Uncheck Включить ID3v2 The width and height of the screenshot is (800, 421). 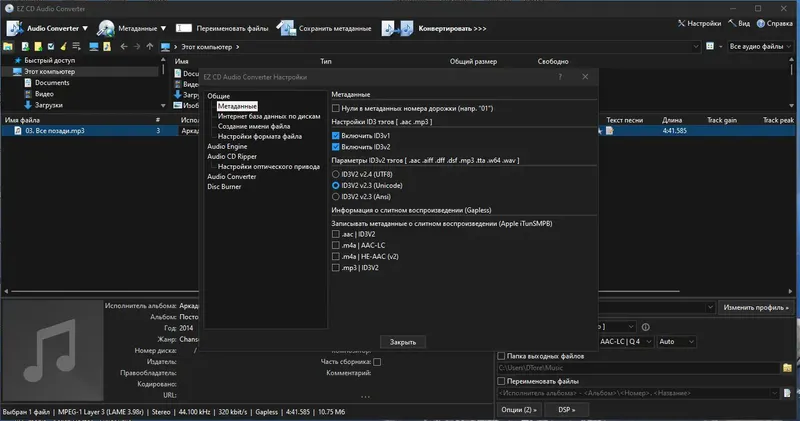335,147
